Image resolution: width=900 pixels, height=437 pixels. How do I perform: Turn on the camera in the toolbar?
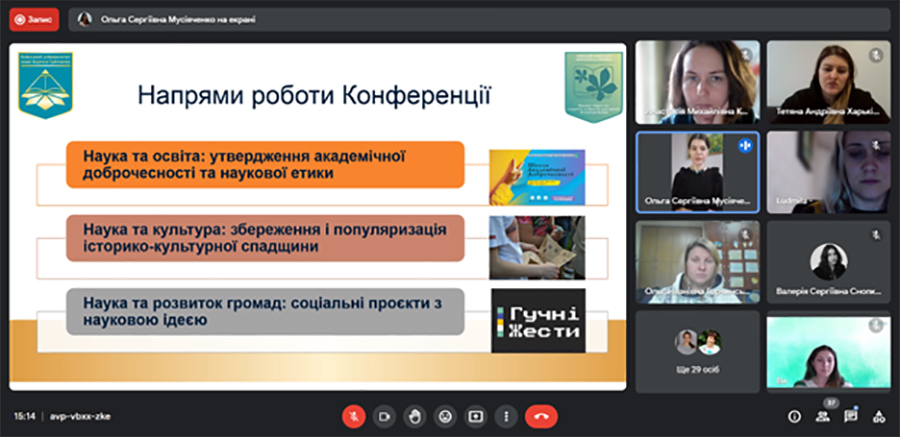click(x=384, y=417)
